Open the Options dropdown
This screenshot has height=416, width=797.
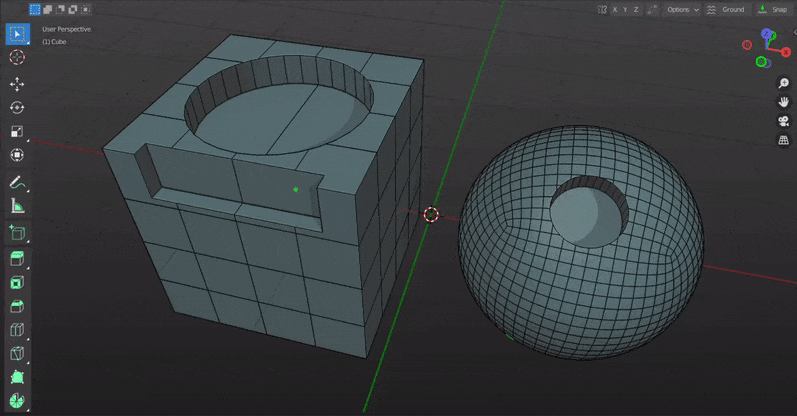tap(683, 10)
